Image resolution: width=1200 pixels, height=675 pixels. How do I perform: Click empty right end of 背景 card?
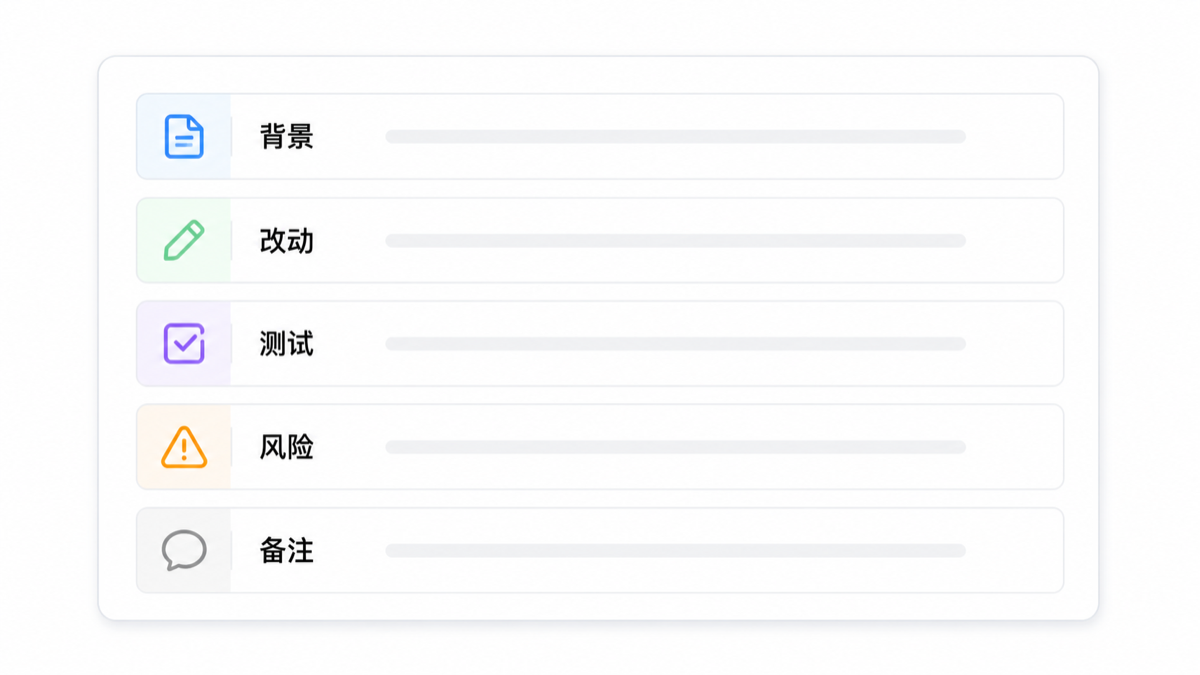[x=1014, y=137]
